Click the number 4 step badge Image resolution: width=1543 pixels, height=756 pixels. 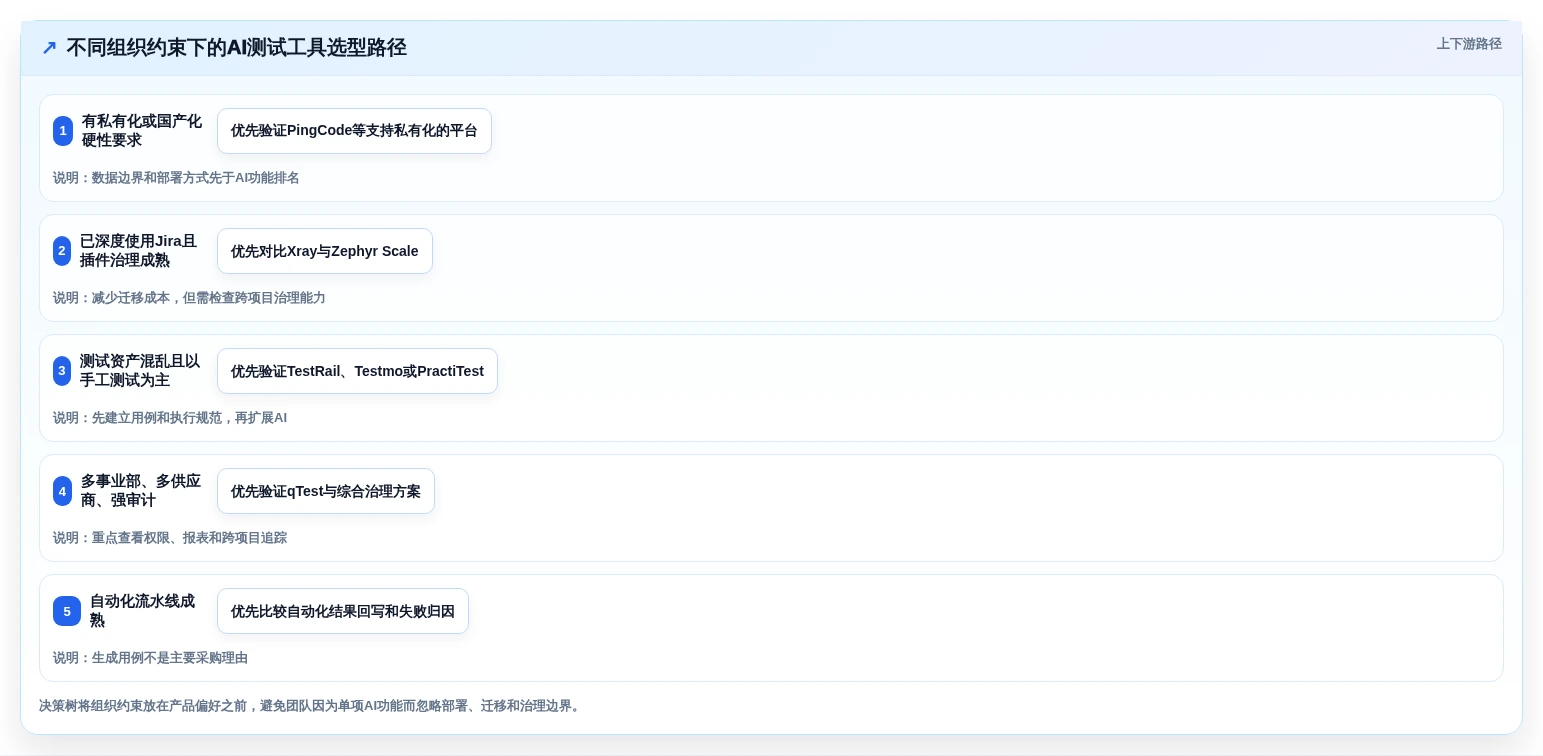pyautogui.click(x=63, y=491)
